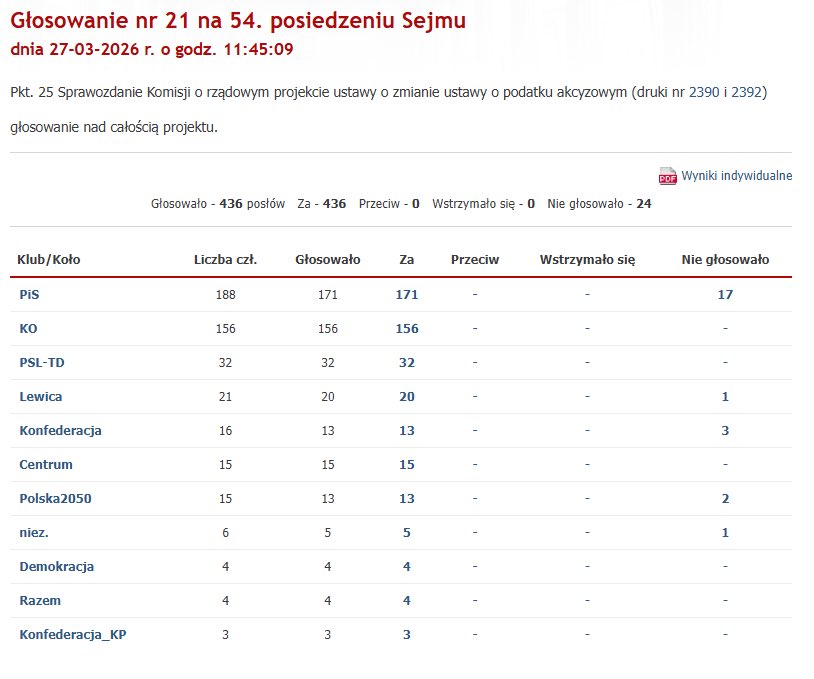This screenshot has height=679, width=814.
Task: Open the PSL-TD club results
Action: [41, 362]
